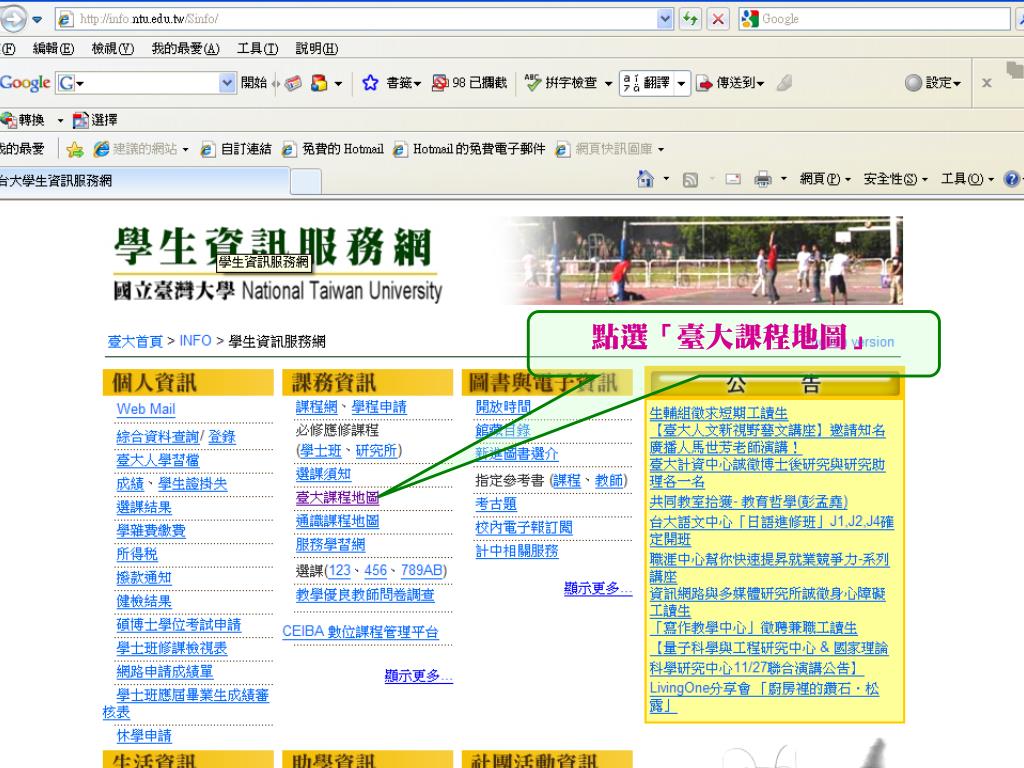Open the 服務學習網 link
The image size is (1024, 768).
tap(330, 545)
